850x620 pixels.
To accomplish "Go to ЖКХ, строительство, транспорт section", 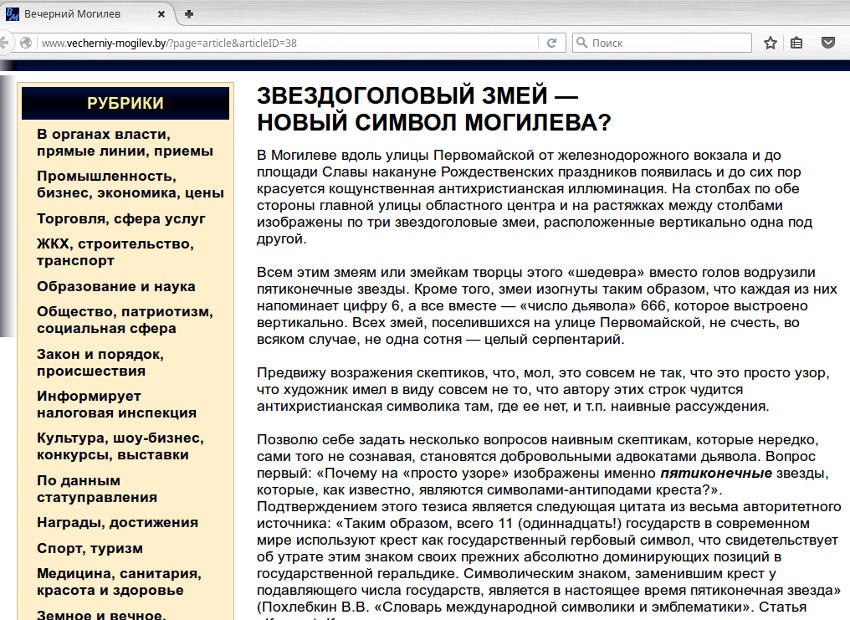I will [115, 252].
